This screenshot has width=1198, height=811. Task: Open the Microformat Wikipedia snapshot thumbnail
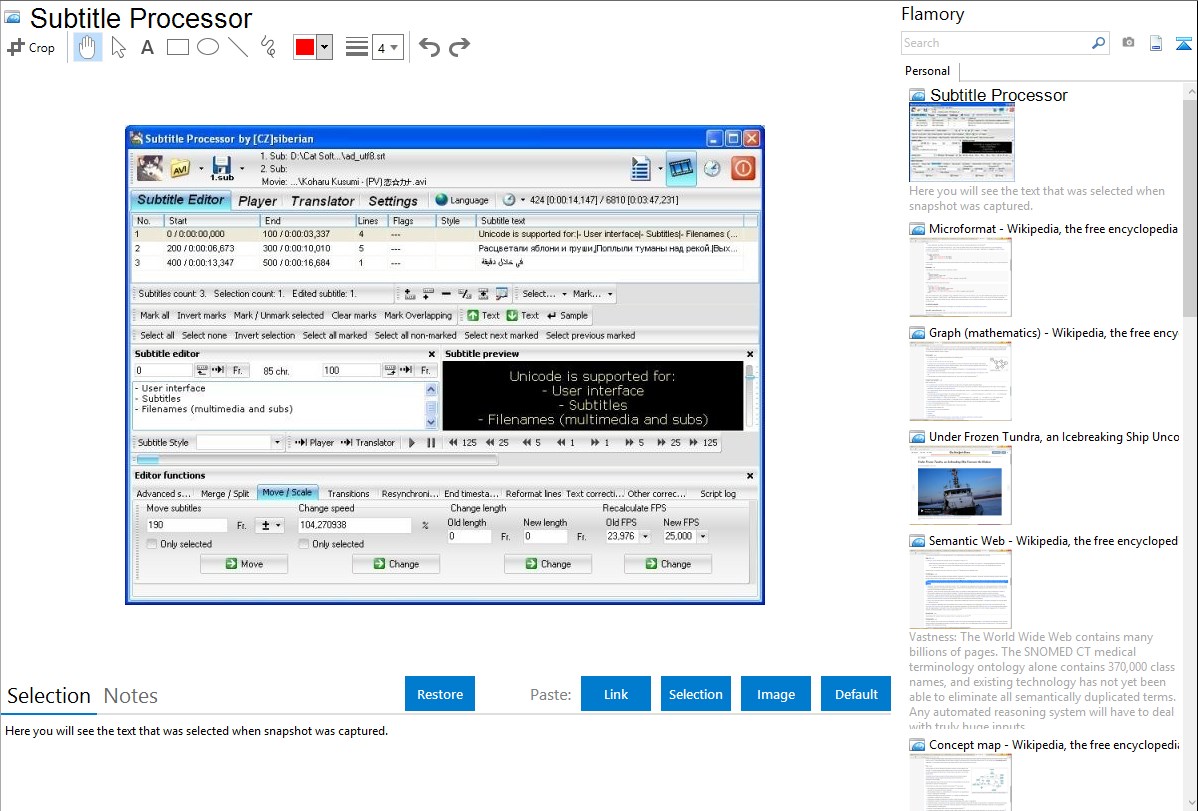tap(960, 277)
